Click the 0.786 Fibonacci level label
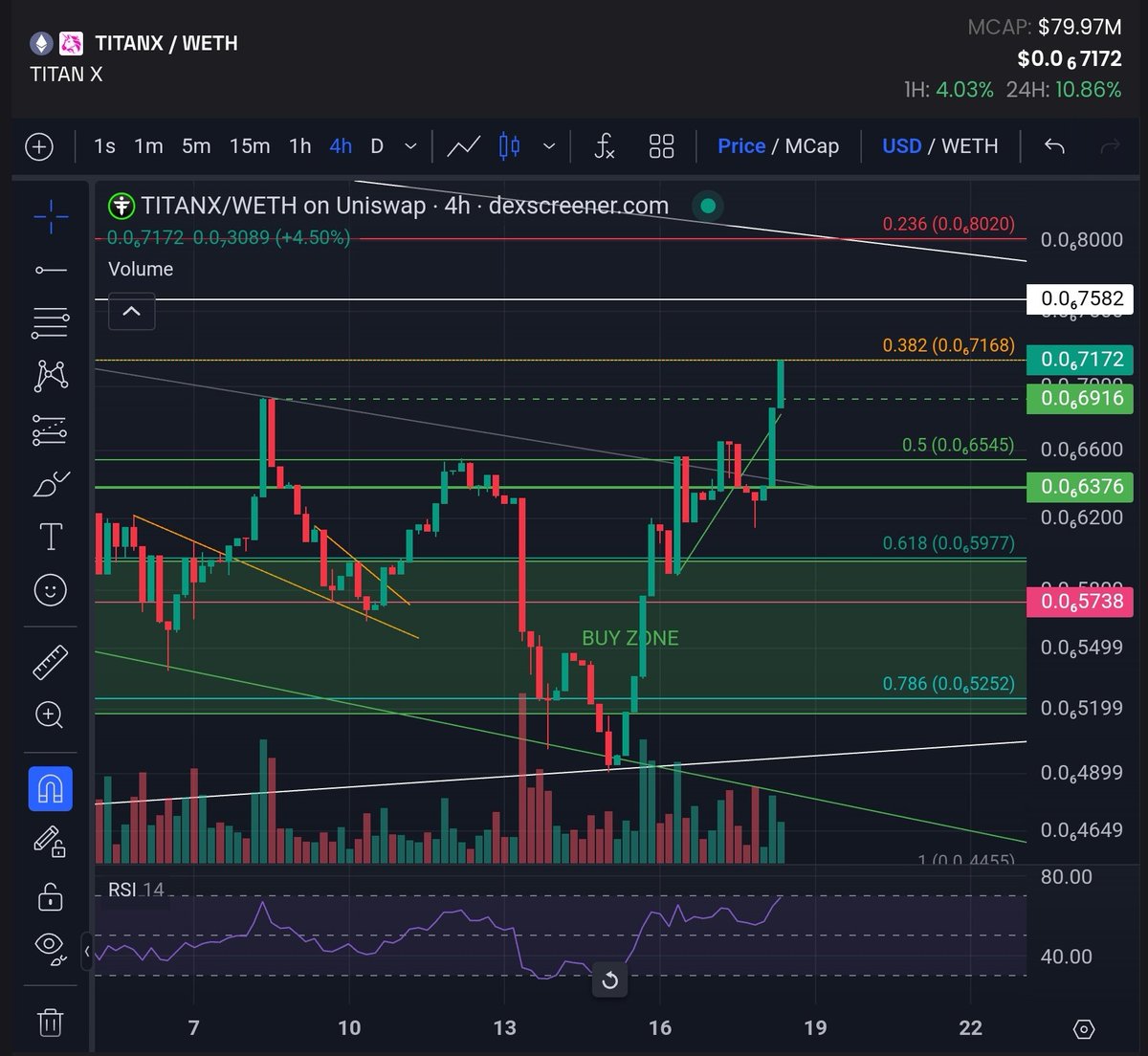 [x=948, y=684]
